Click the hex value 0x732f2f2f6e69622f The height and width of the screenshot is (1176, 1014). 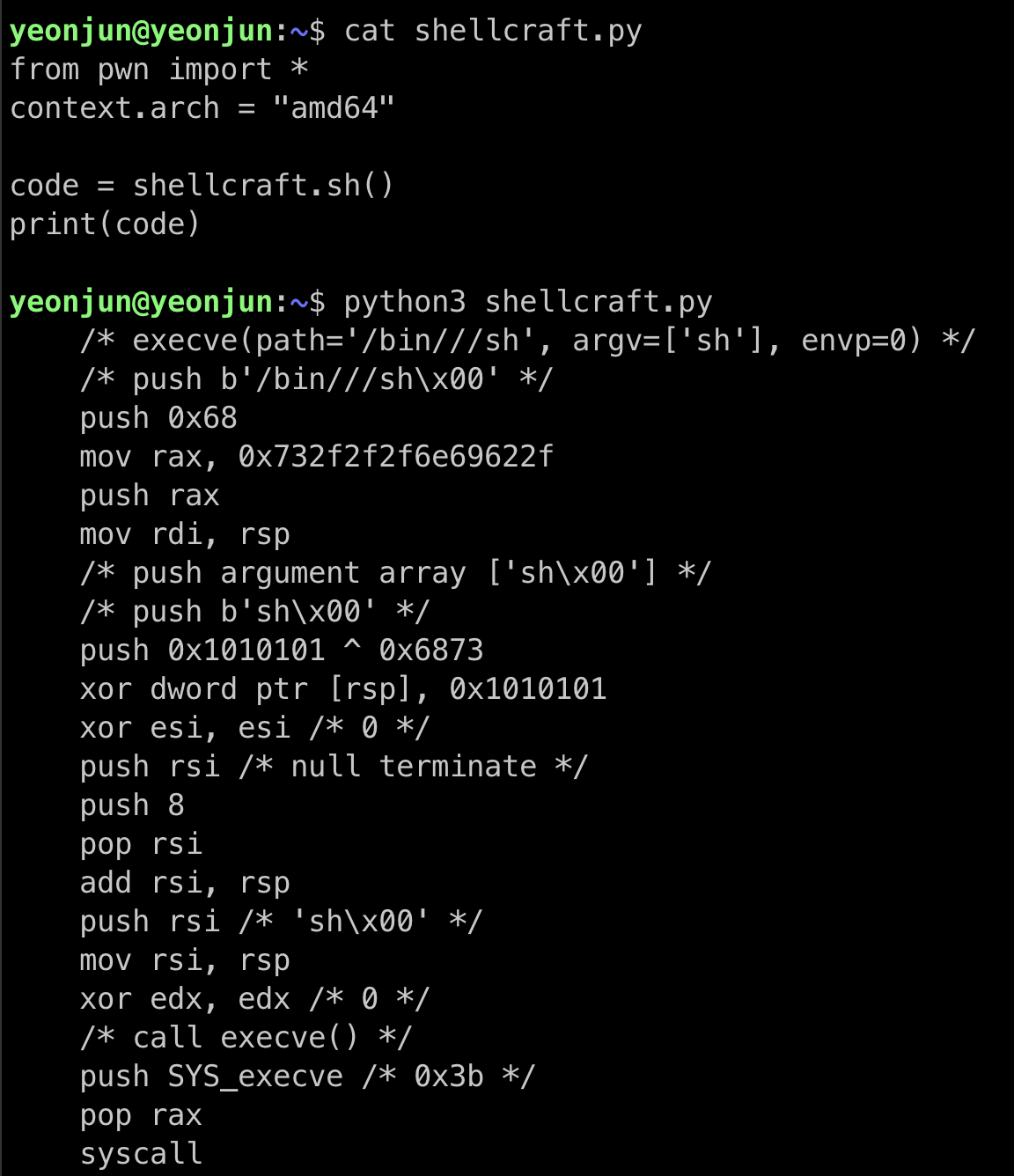396,457
